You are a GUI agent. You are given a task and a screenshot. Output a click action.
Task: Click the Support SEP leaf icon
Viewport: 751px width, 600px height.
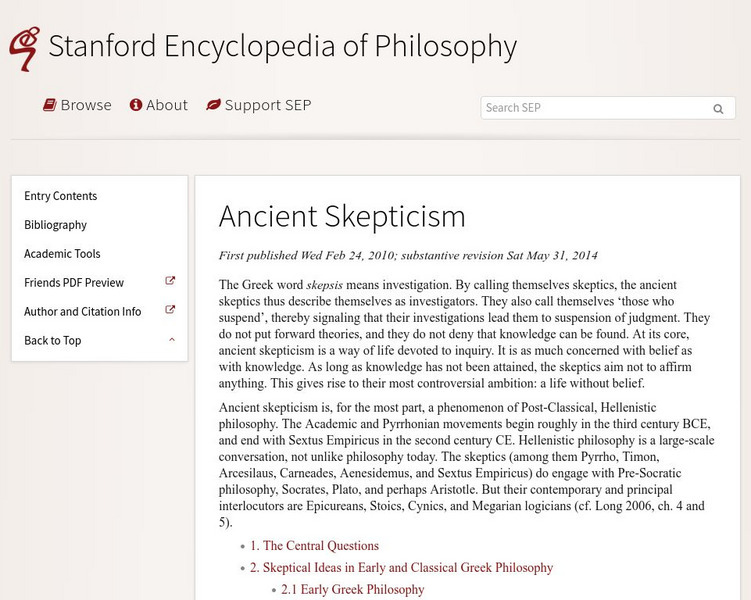tap(213, 104)
